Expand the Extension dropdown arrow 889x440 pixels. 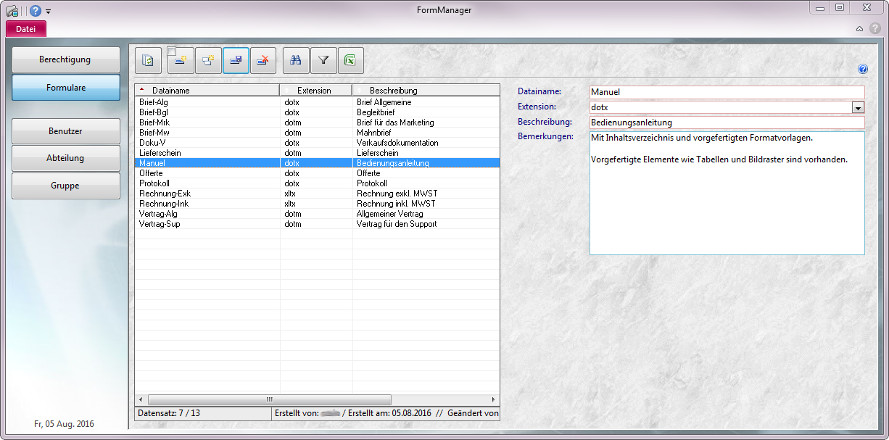(x=858, y=107)
